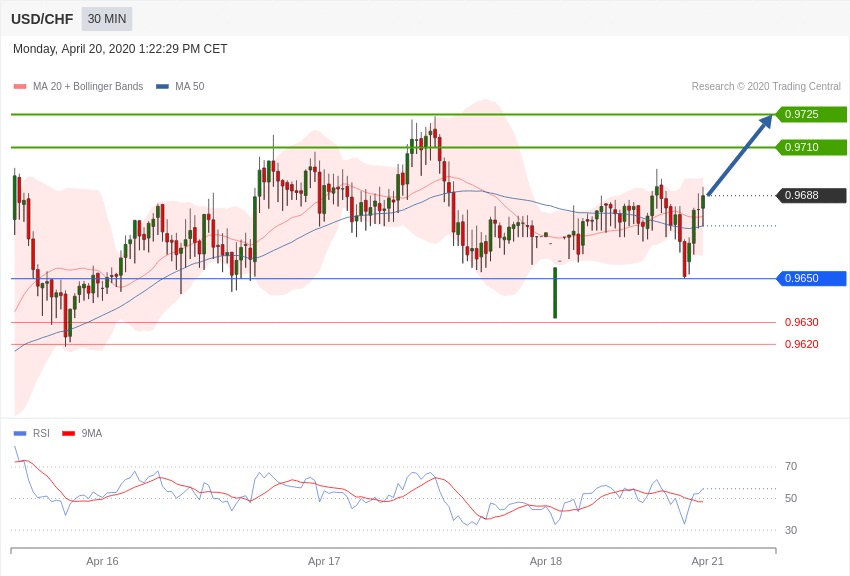850x576 pixels.
Task: Click the 0.9620 red support label
Action: pos(802,344)
